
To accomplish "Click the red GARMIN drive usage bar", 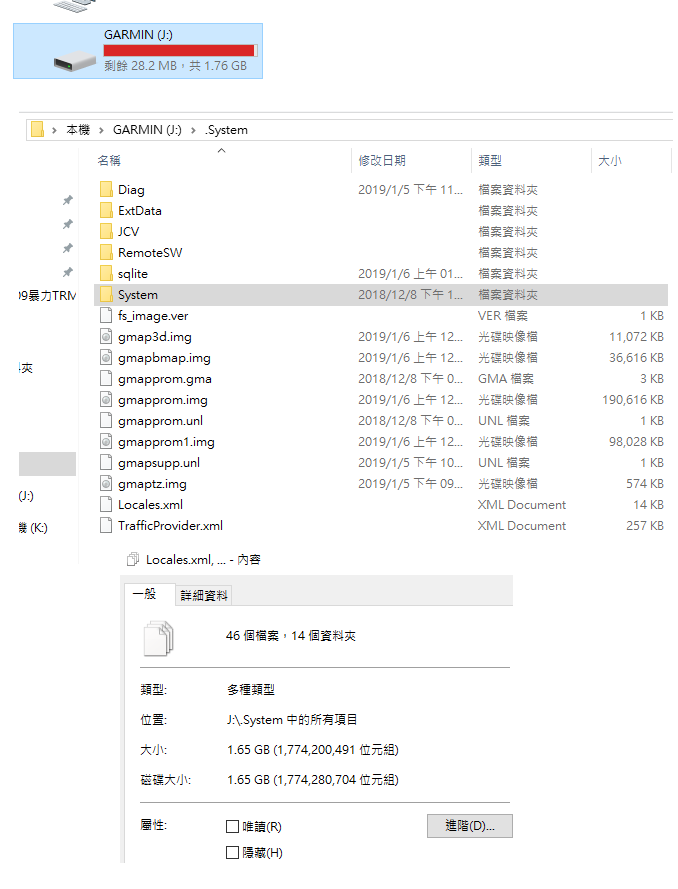I will pyautogui.click(x=180, y=50).
